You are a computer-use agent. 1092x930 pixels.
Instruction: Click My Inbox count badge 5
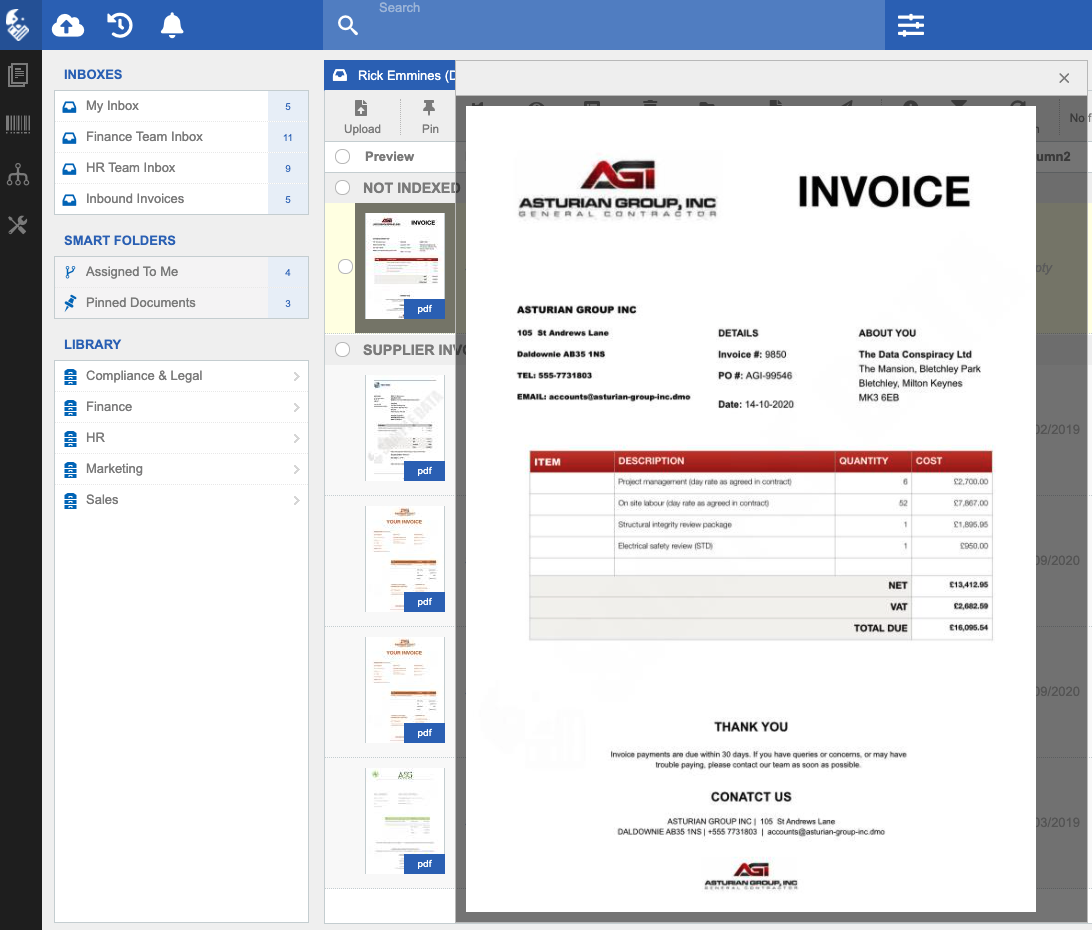point(288,107)
